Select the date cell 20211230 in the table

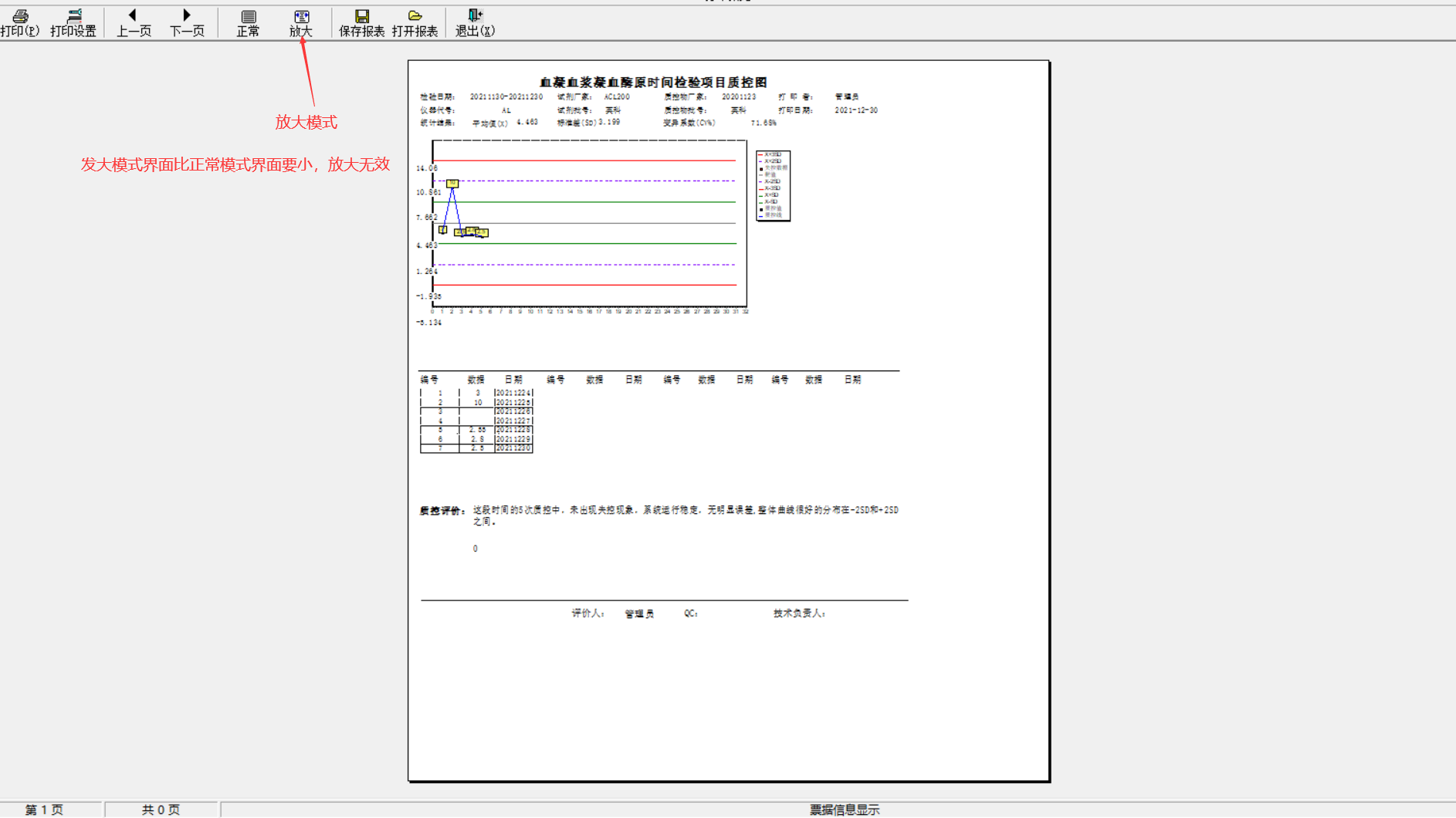(x=513, y=448)
